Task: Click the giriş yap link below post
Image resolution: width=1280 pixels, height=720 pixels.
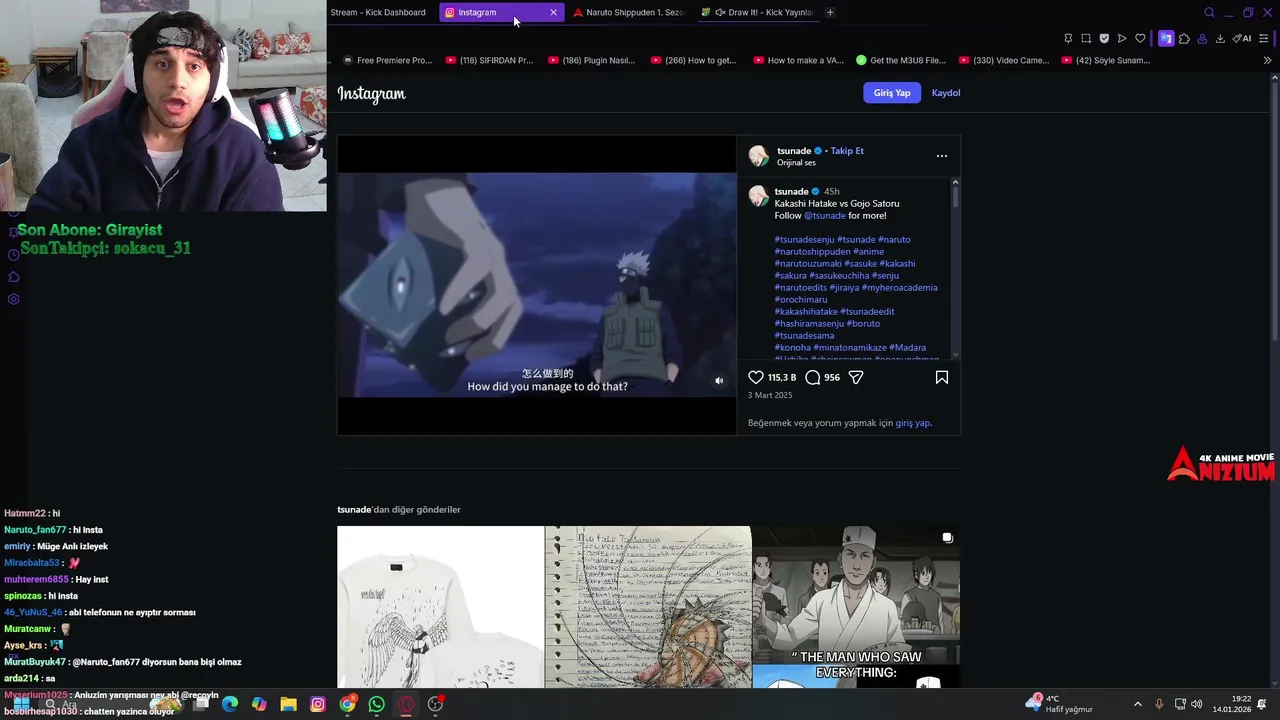Action: [912, 423]
